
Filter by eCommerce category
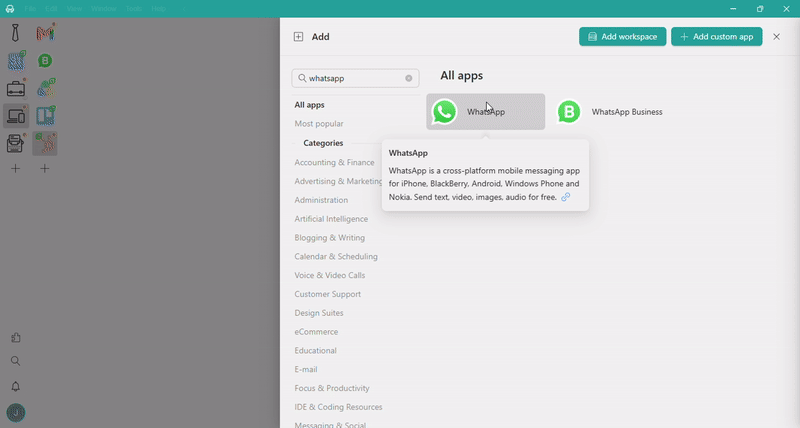click(x=316, y=332)
